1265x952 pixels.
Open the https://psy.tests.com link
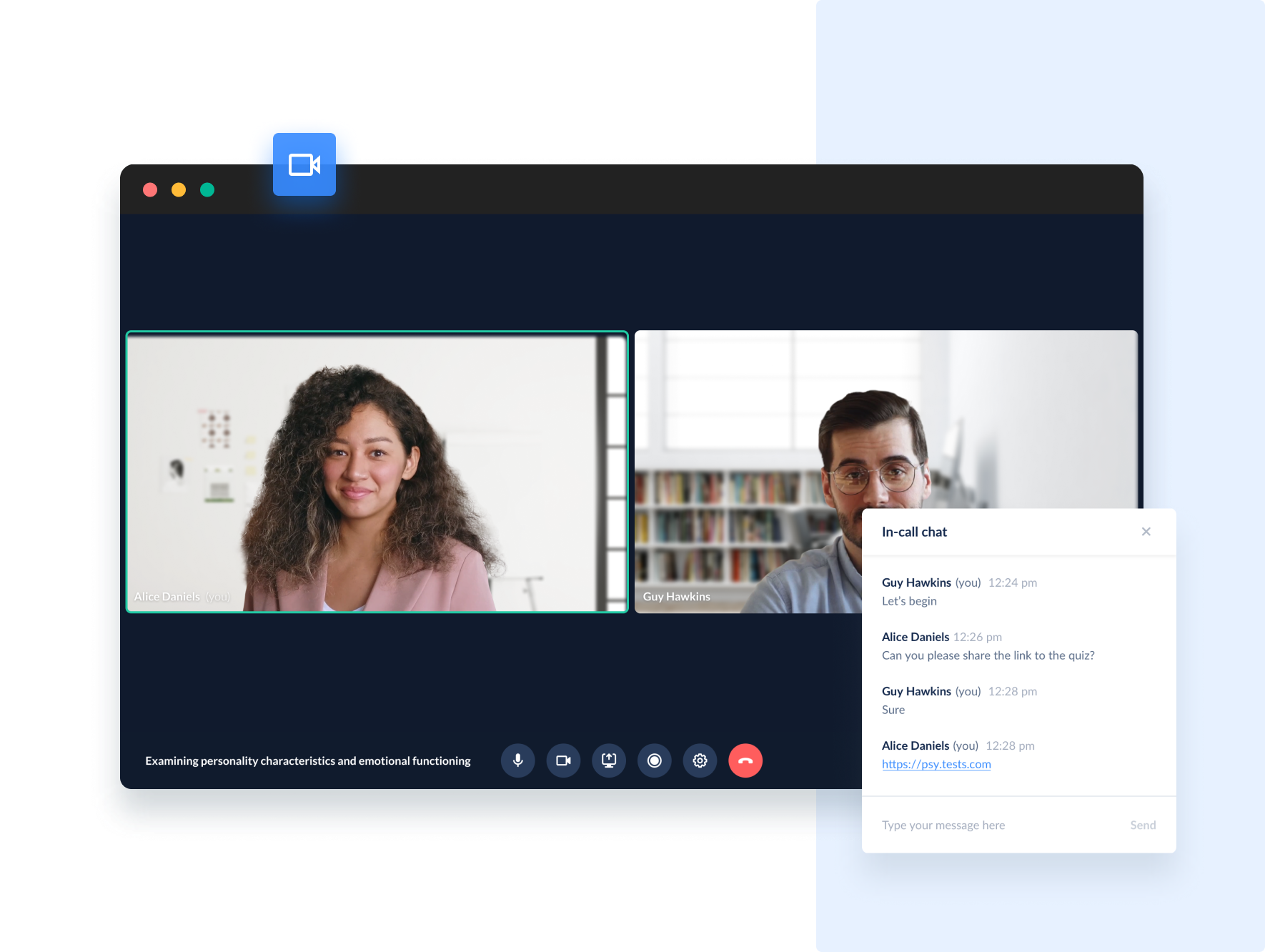pos(937,764)
